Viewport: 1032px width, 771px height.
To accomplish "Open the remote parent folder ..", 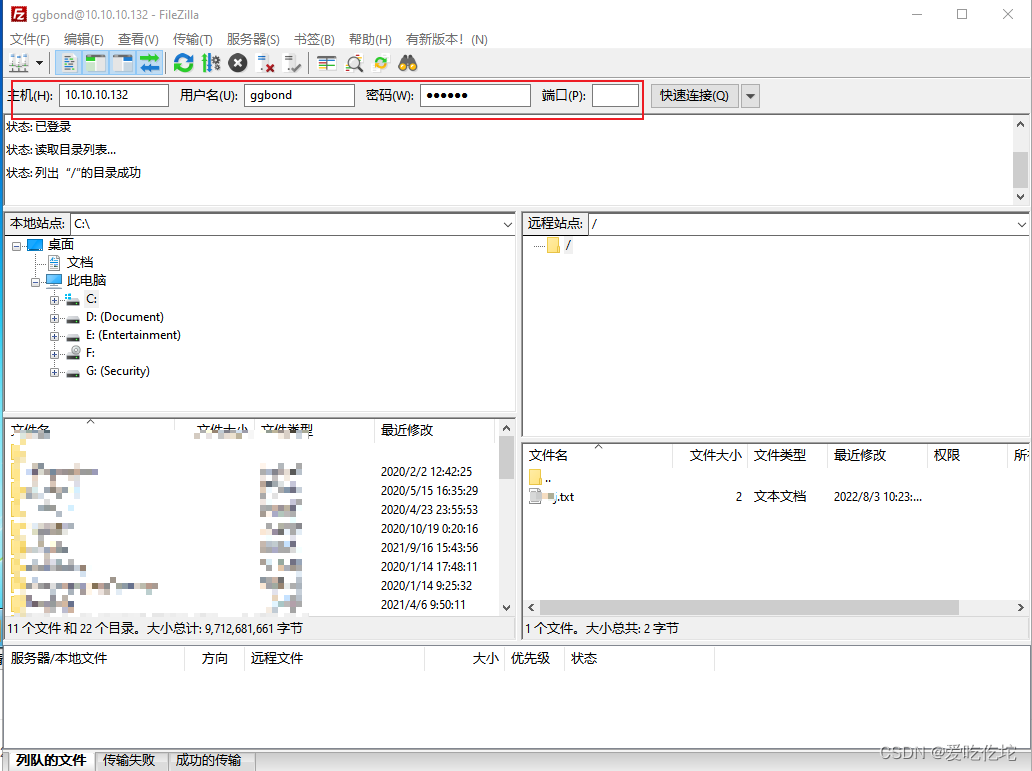I will 540,477.
